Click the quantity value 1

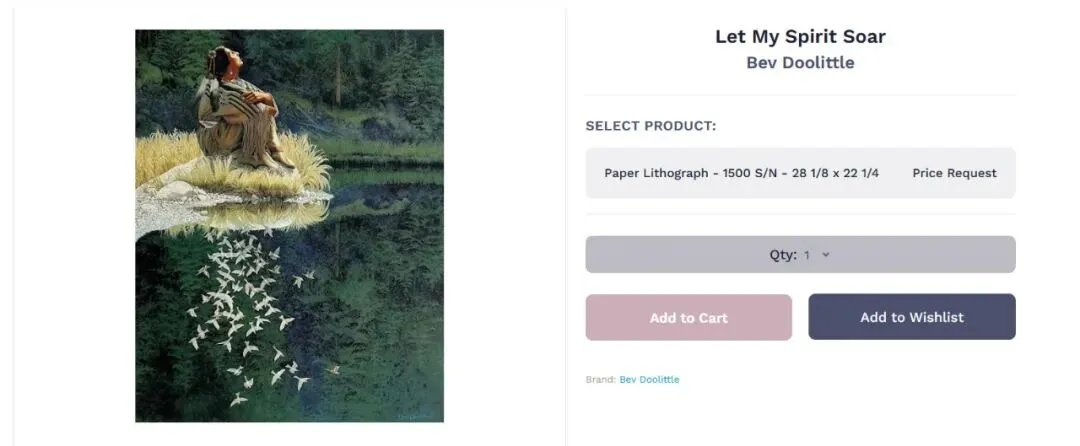pyautogui.click(x=807, y=255)
